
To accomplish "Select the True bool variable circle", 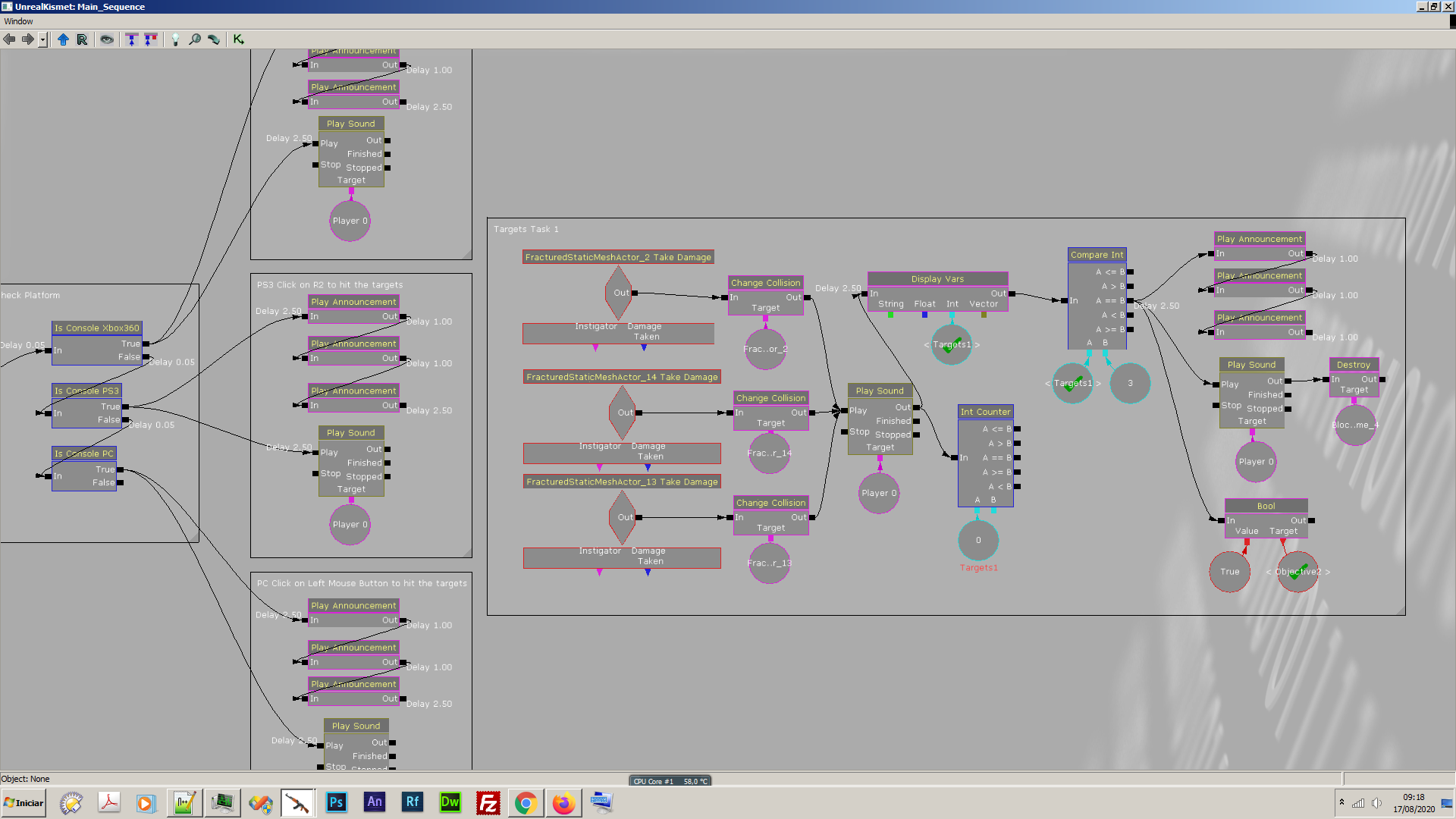I will tap(1230, 572).
